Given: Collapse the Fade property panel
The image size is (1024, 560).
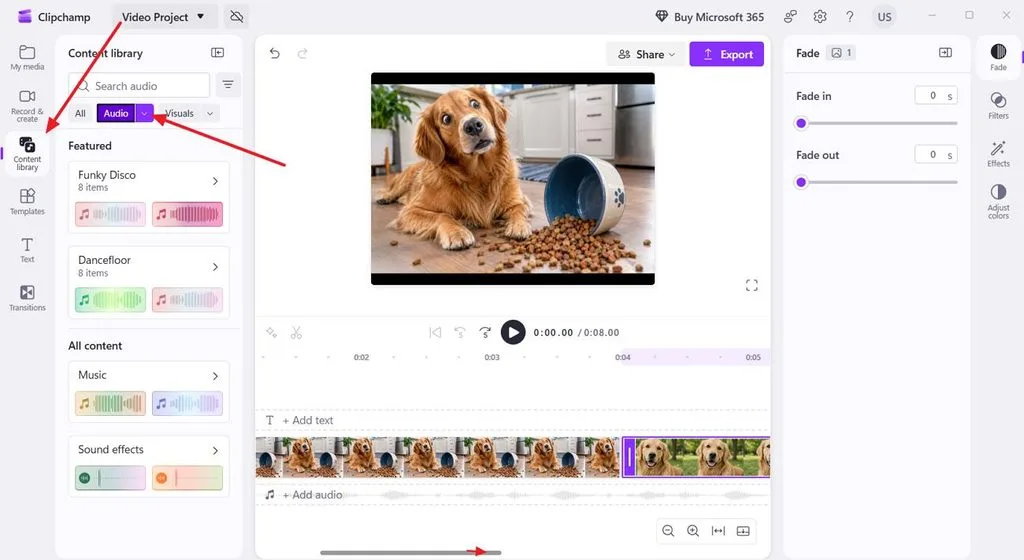Looking at the screenshot, I should [946, 52].
